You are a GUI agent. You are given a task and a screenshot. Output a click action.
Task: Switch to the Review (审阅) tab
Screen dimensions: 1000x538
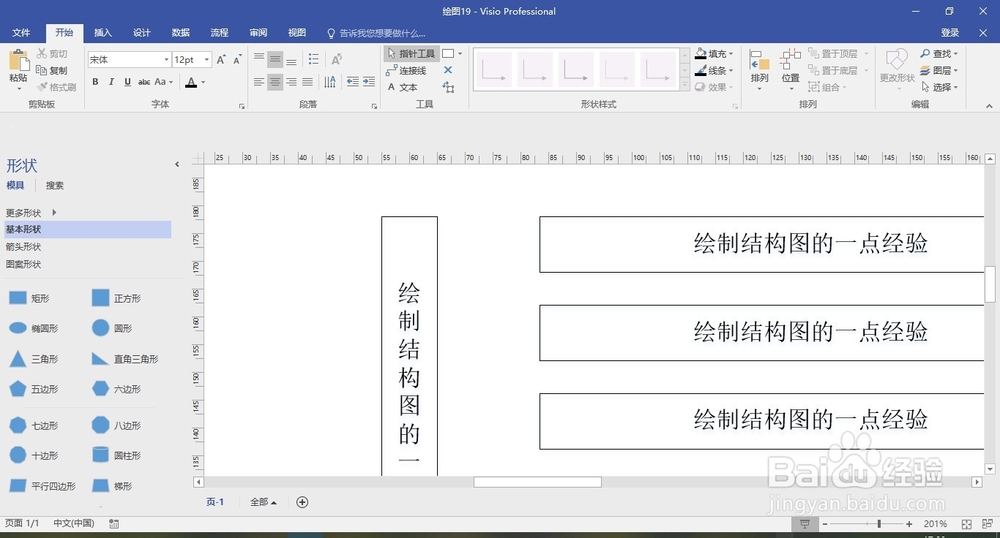point(258,33)
